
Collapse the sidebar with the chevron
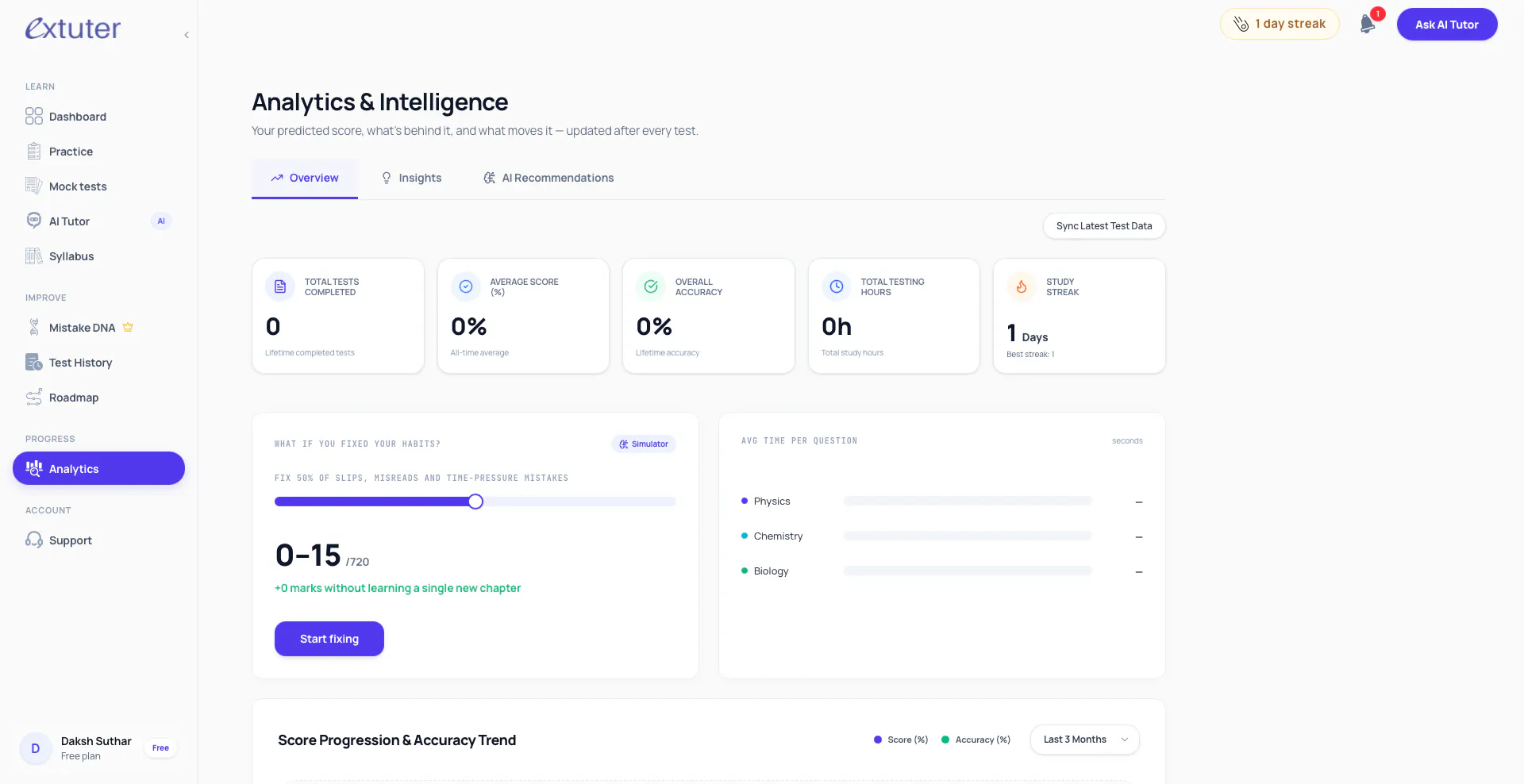pos(187,35)
